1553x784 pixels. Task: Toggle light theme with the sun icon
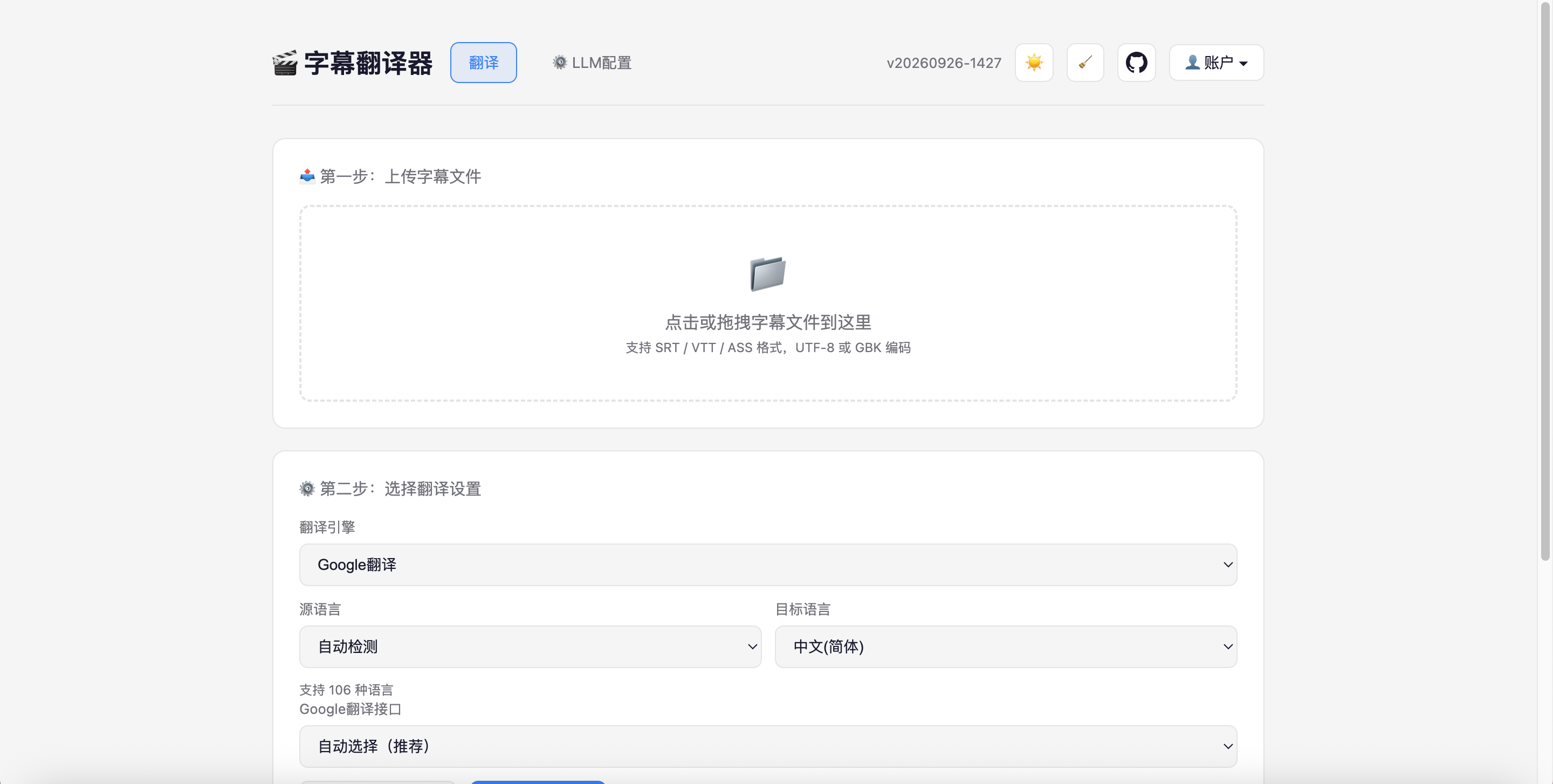click(1034, 63)
